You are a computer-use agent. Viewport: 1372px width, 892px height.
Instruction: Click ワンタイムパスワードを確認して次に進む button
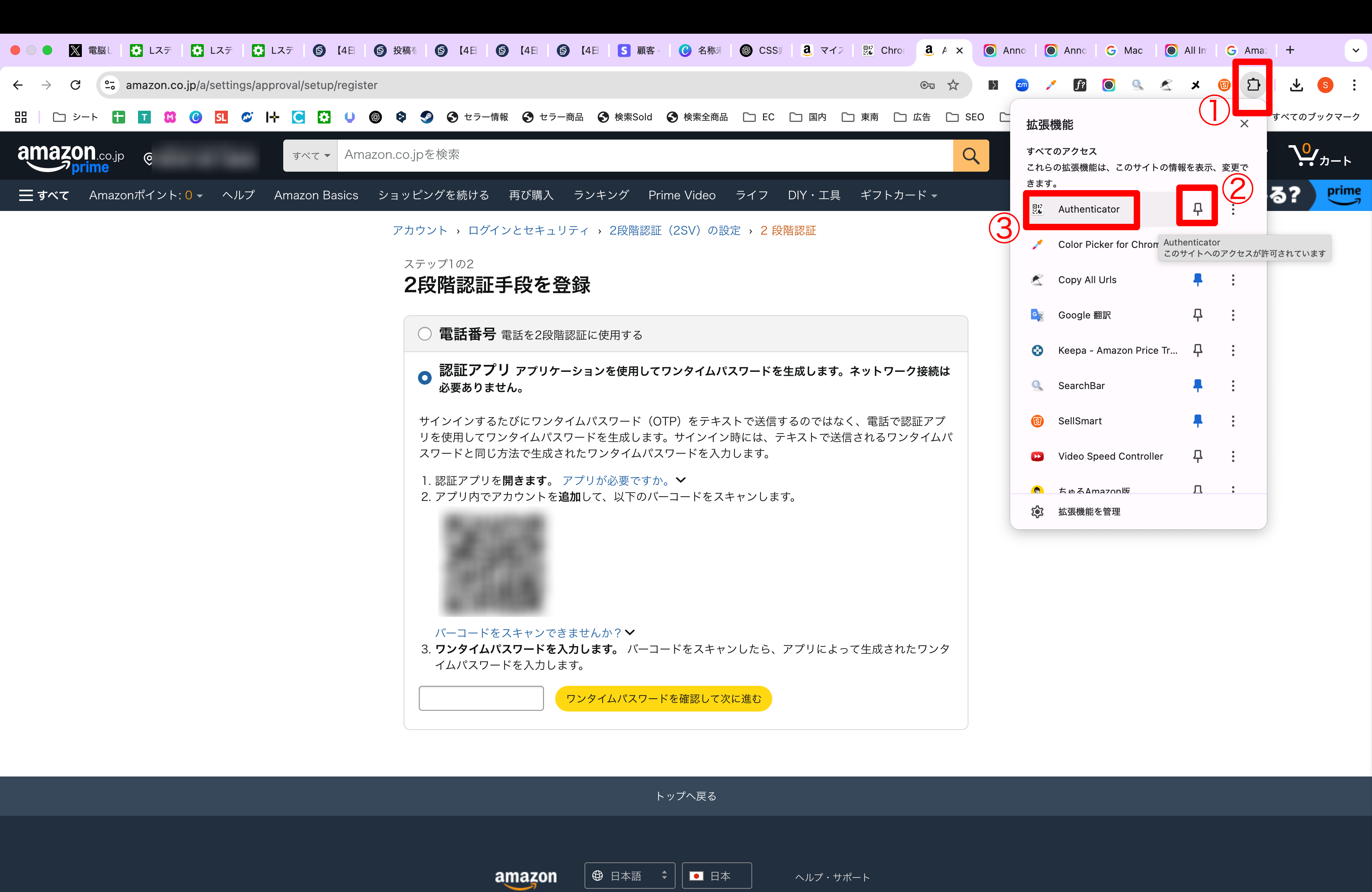(664, 698)
